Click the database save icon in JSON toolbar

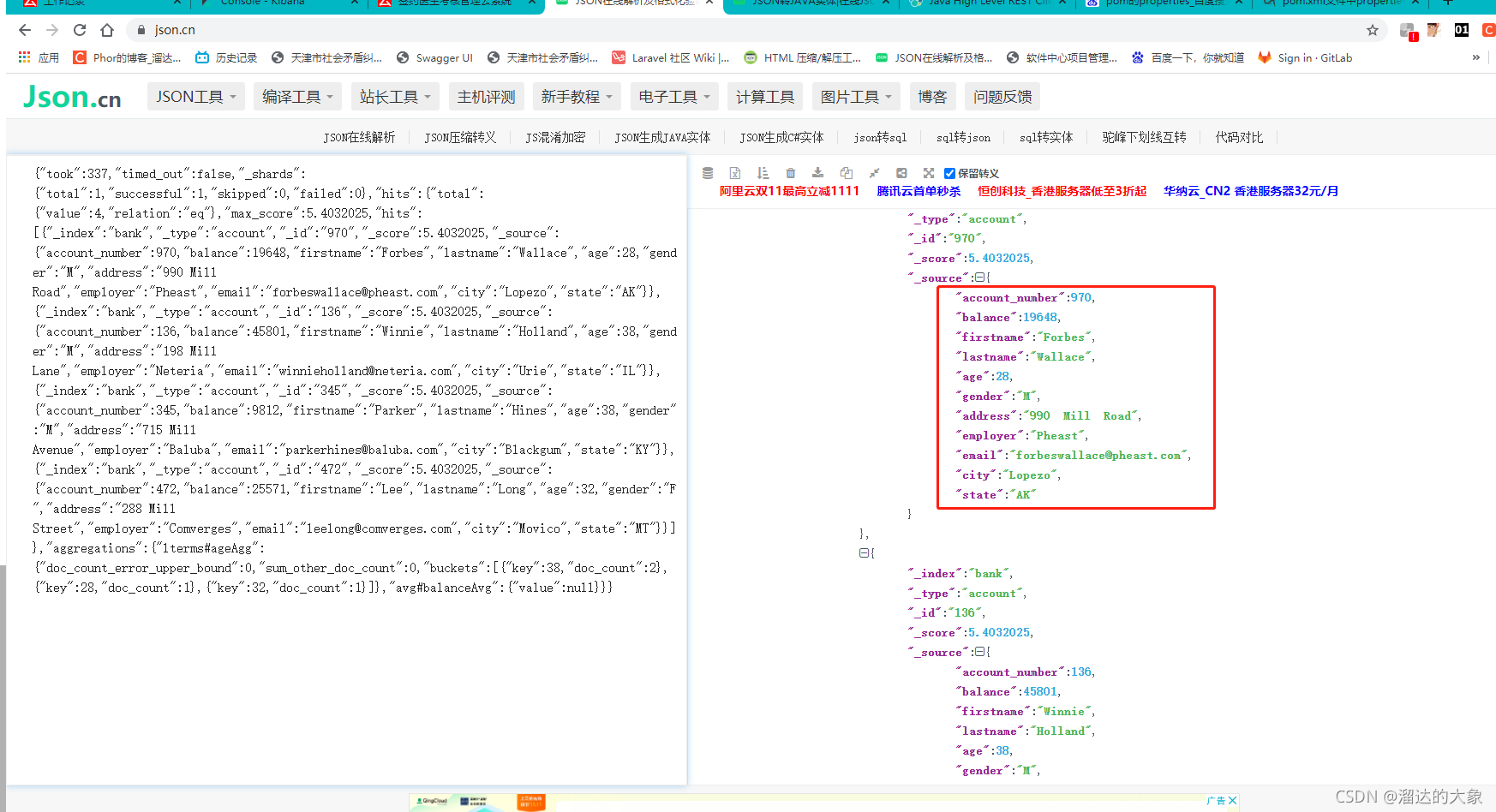pos(708,173)
